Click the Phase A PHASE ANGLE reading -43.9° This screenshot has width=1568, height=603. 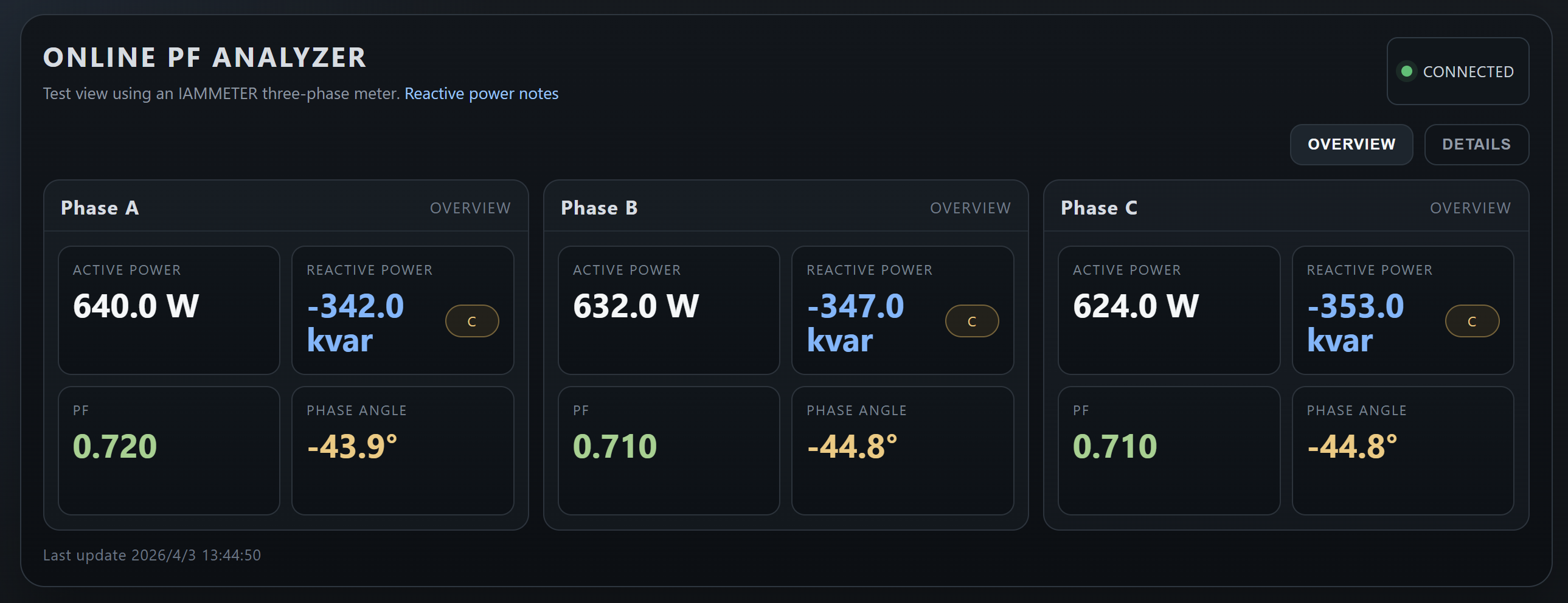pos(352,446)
